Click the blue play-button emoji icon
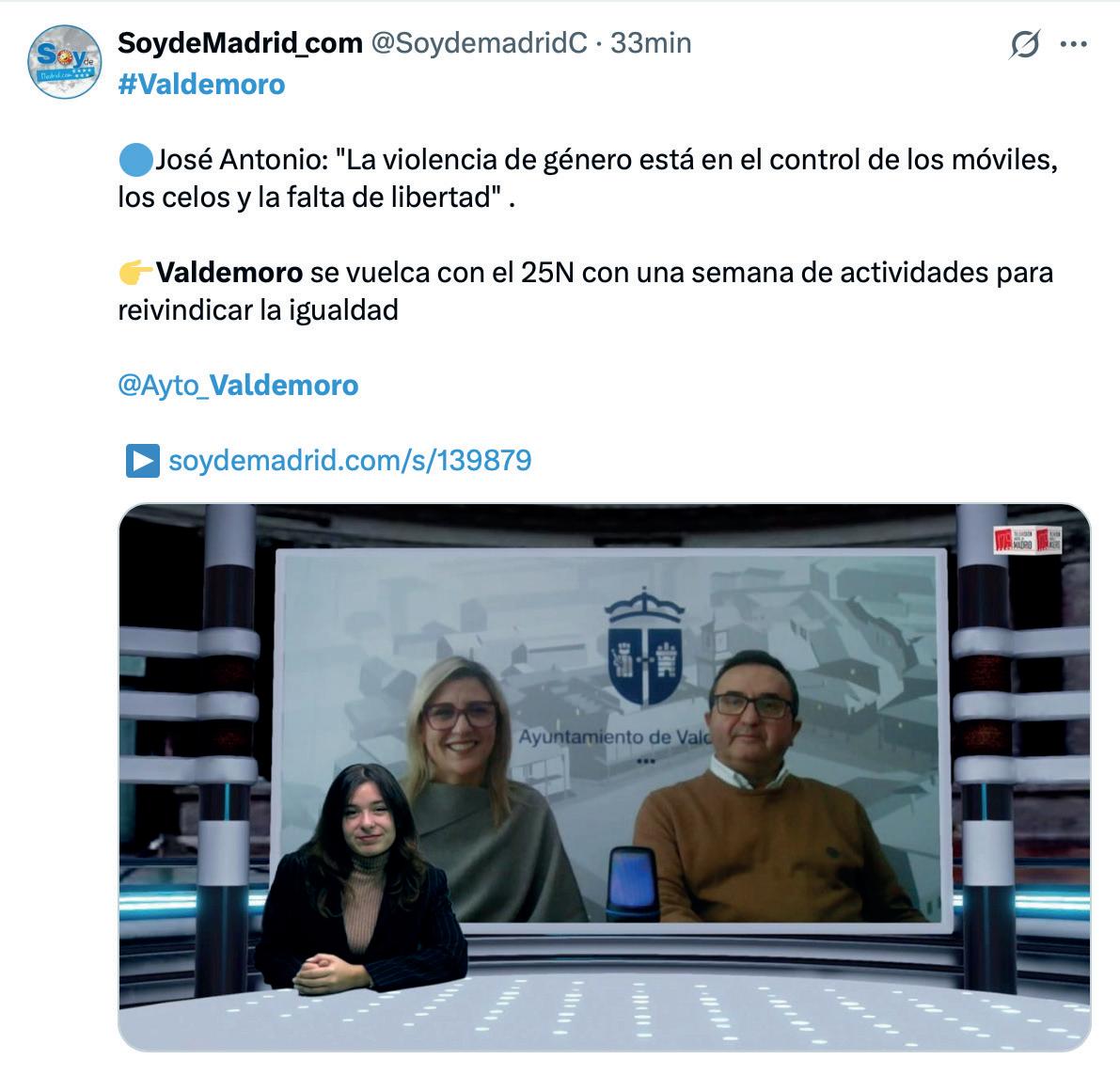 [x=142, y=461]
